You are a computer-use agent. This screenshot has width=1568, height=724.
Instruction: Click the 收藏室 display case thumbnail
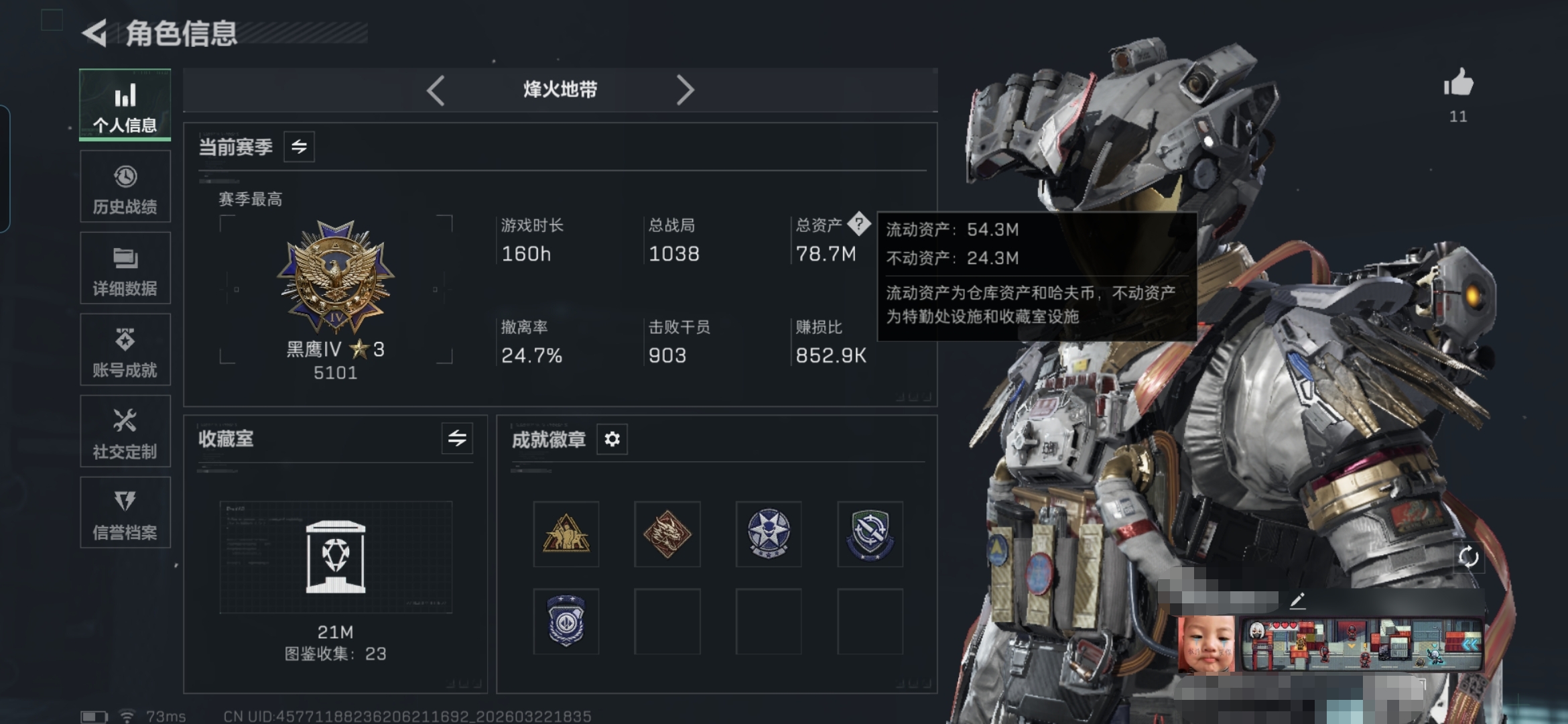(x=336, y=557)
